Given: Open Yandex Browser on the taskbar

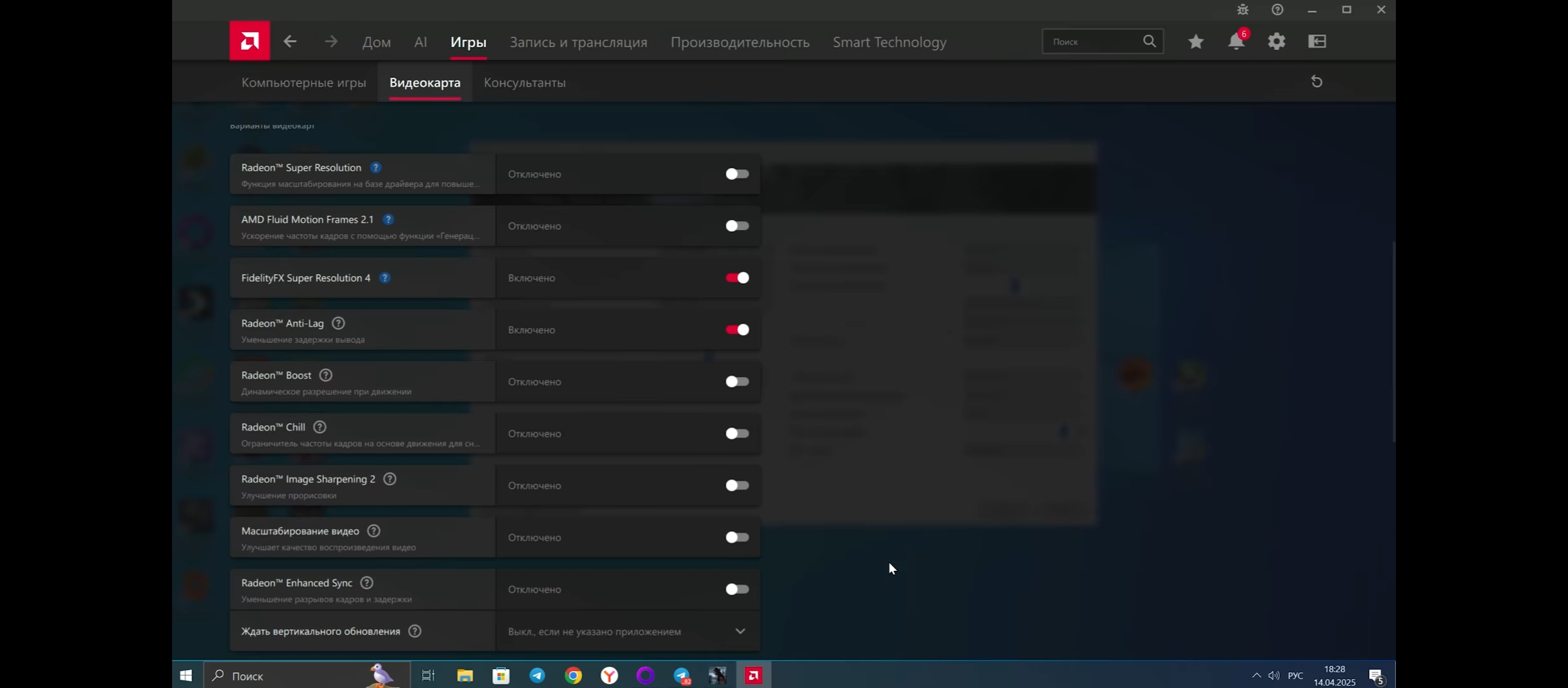Looking at the screenshot, I should [609, 675].
